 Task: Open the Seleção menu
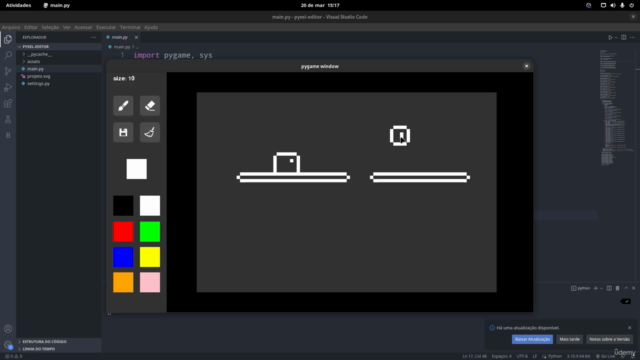pos(50,27)
